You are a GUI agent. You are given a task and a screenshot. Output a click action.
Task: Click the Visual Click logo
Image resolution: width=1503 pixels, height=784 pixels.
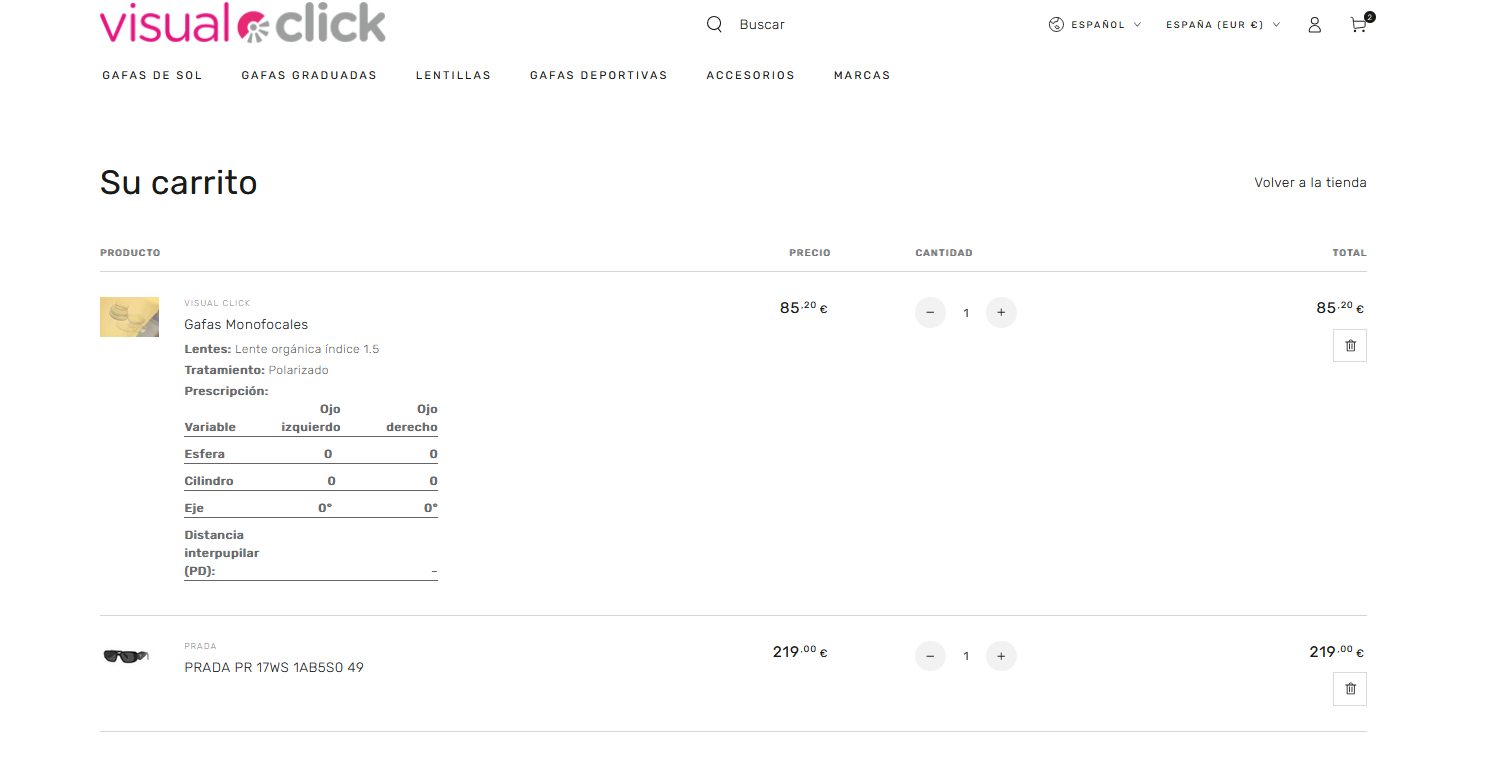coord(243,22)
